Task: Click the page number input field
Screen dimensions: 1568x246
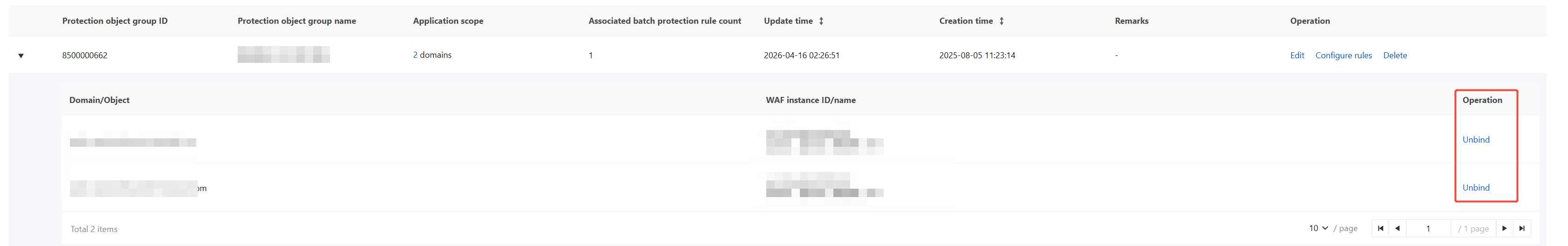Action: coord(1428,228)
